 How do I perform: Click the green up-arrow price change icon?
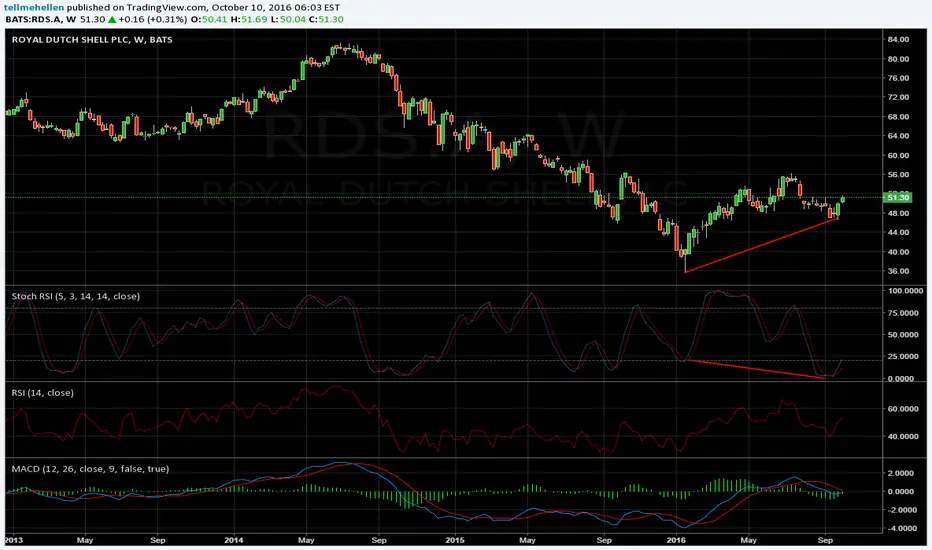112,19
